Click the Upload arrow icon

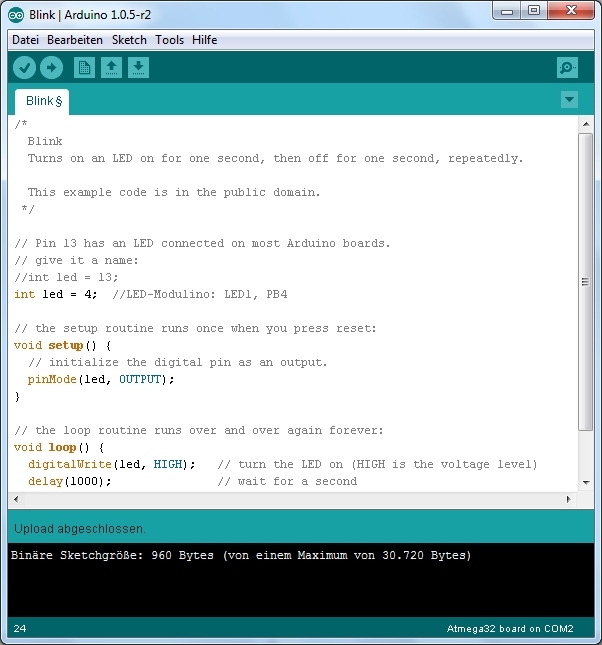click(51, 67)
